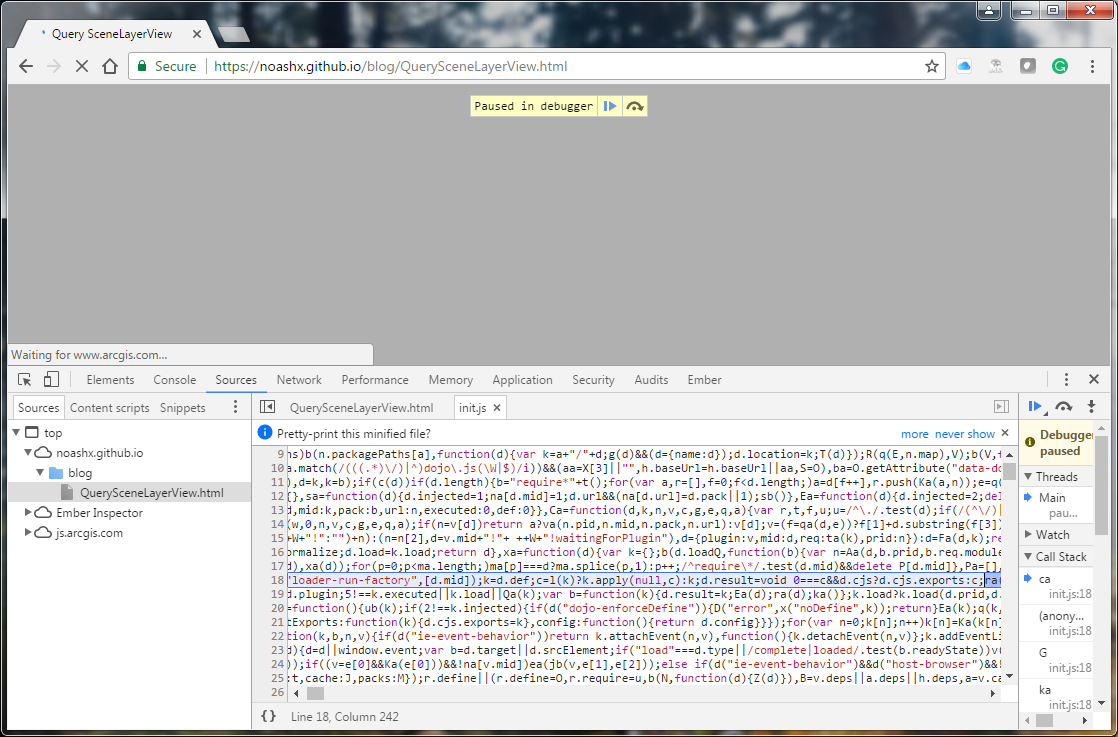Click line number 20 in the gutter

(x=277, y=608)
